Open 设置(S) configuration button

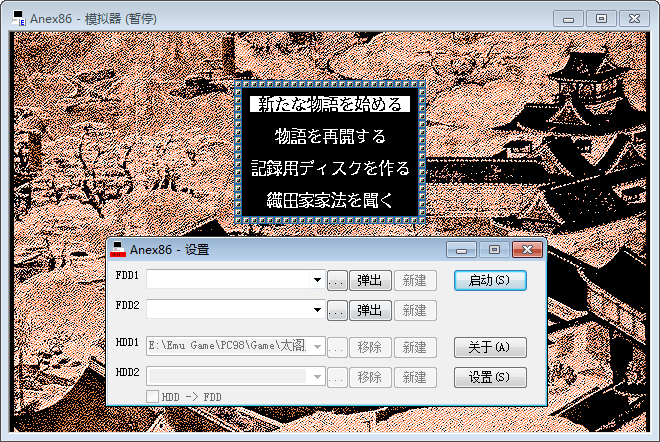click(490, 377)
